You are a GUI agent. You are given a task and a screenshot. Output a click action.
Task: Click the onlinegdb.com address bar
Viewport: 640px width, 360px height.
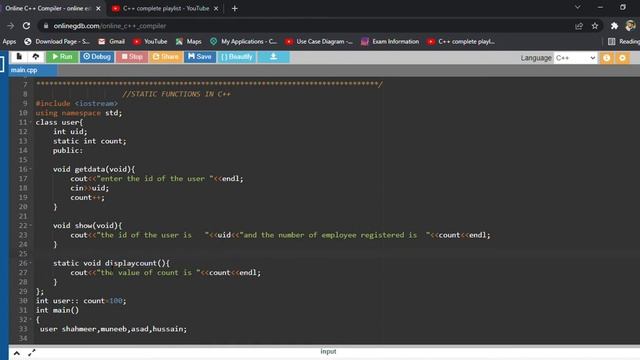[x=306, y=26]
